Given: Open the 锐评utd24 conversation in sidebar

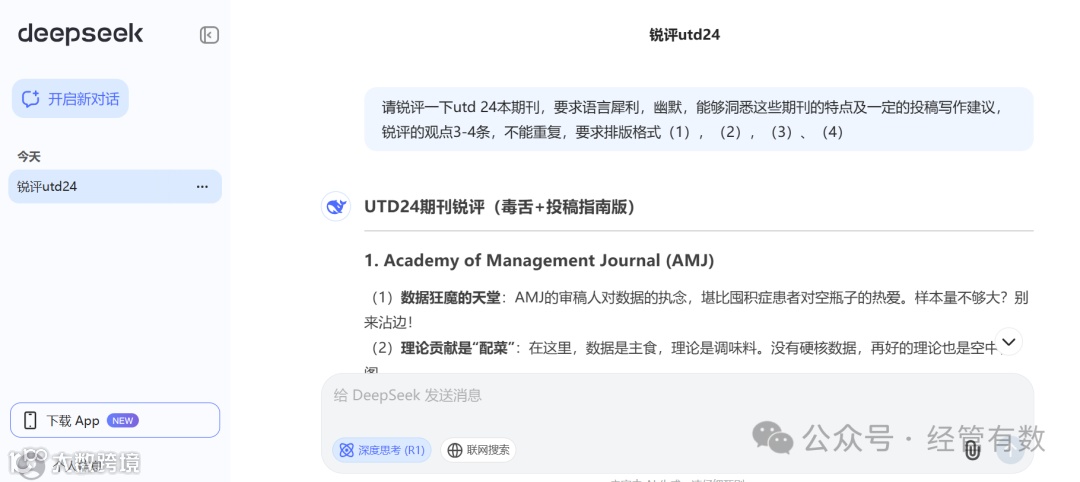Looking at the screenshot, I should click(114, 187).
